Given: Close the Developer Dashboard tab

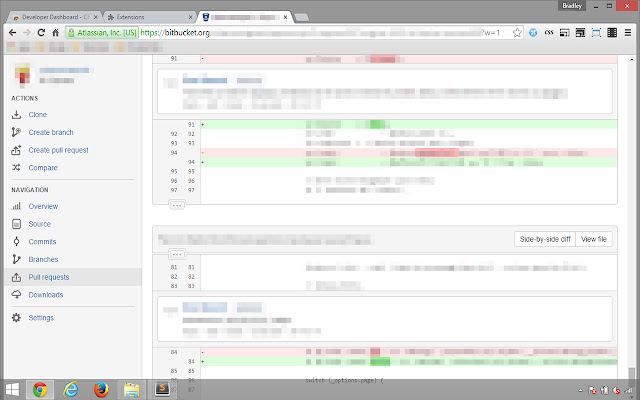Looking at the screenshot, I should (96, 17).
